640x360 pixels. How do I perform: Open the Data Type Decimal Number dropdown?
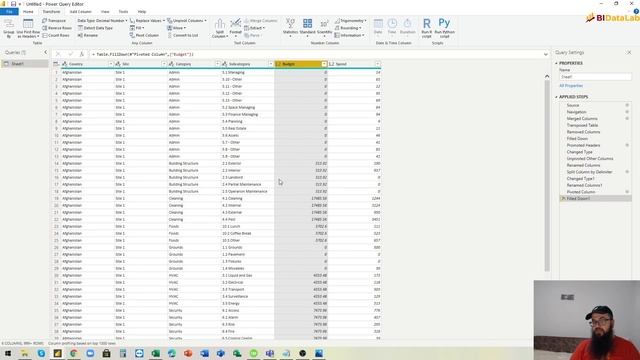[102, 20]
